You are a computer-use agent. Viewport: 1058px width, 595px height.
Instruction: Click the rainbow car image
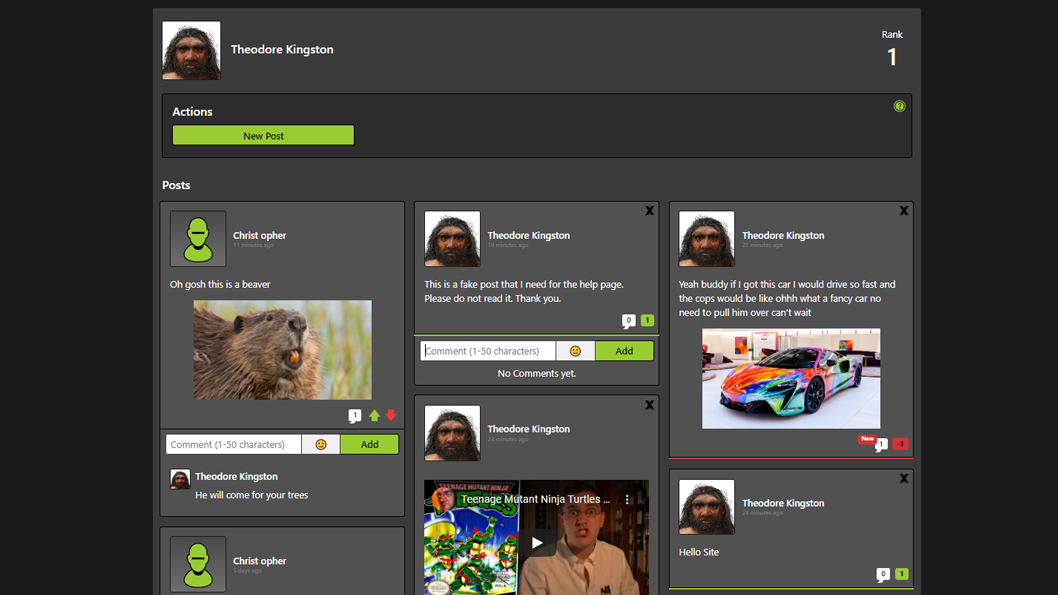coord(790,379)
